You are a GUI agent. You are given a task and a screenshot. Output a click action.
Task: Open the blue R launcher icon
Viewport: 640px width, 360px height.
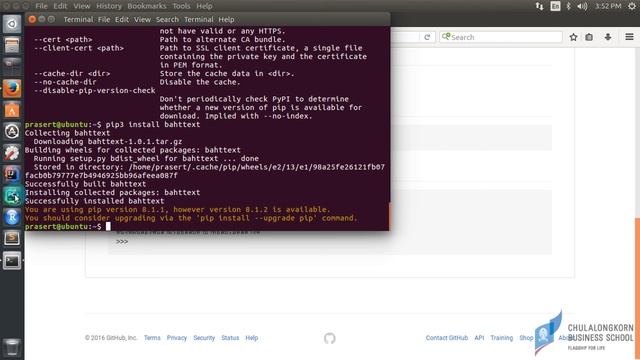pos(12,217)
